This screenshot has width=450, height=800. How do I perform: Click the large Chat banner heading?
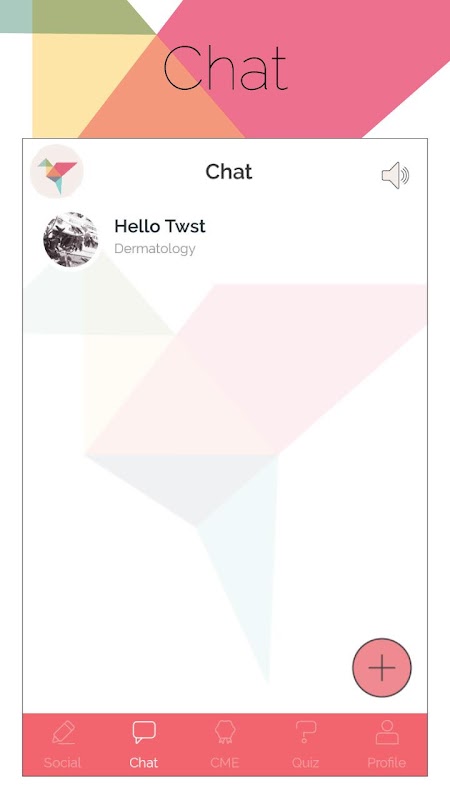tap(226, 68)
